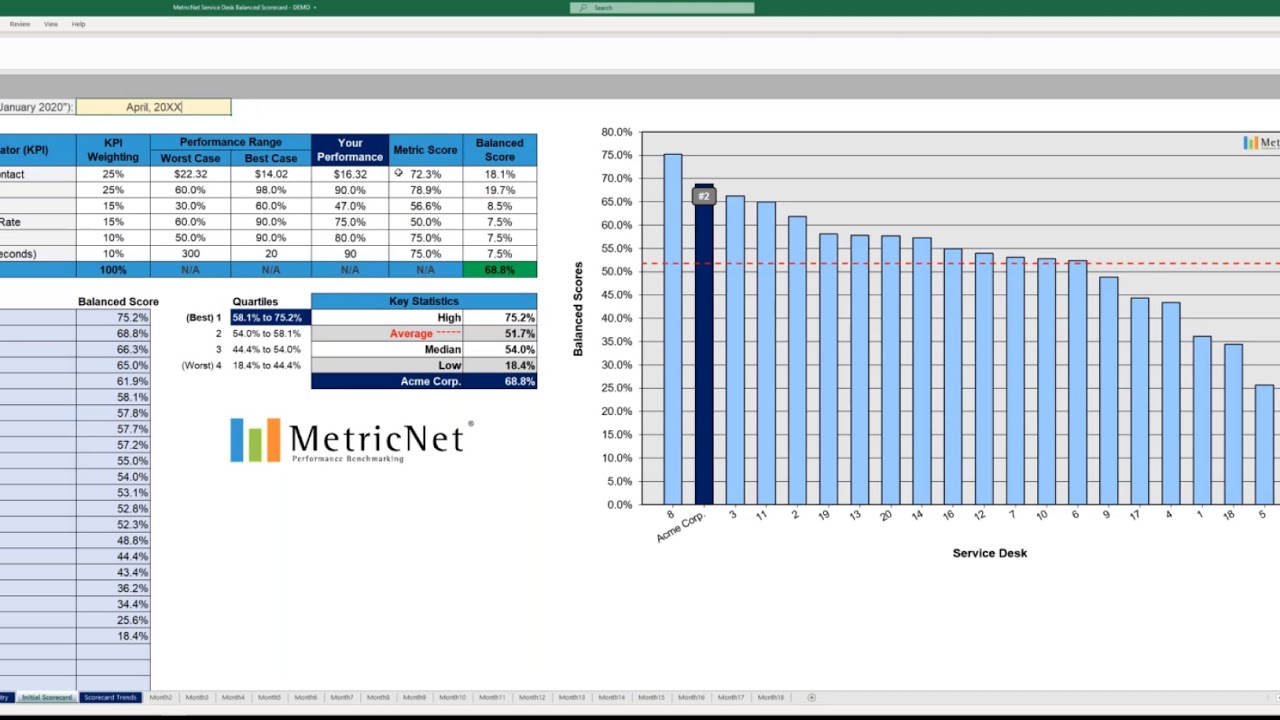
Task: Select the chart bar for Service Desk 11
Action: click(766, 353)
